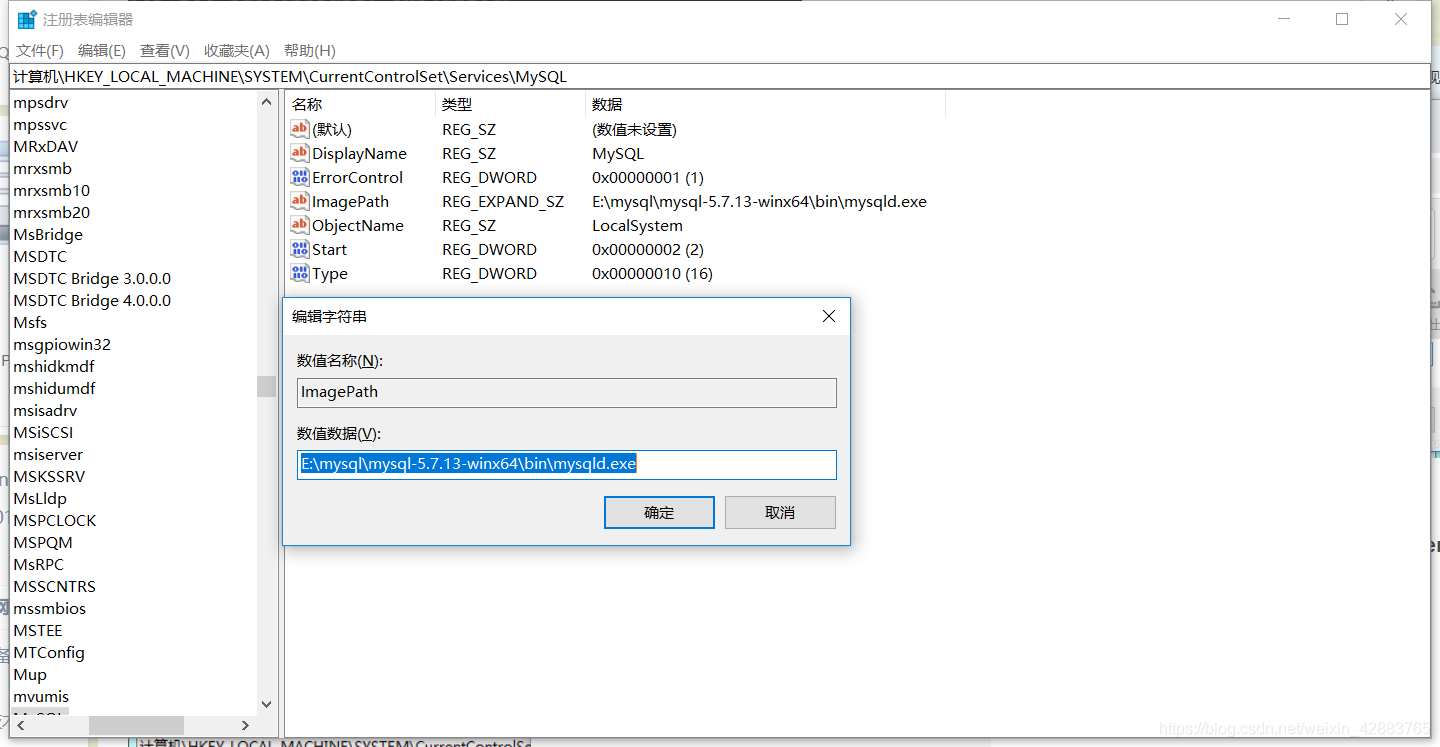The height and width of the screenshot is (747, 1440).
Task: Cancel the edit with 取消 button
Action: point(780,513)
